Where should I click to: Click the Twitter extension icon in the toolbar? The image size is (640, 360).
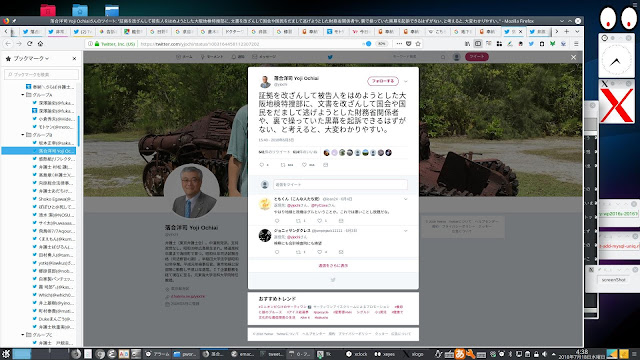tap(531, 44)
